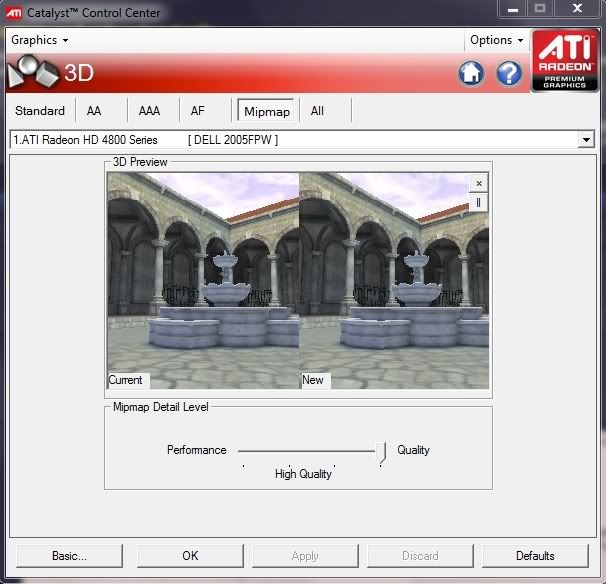
Task: Click the Basic... button
Action: click(x=70, y=556)
